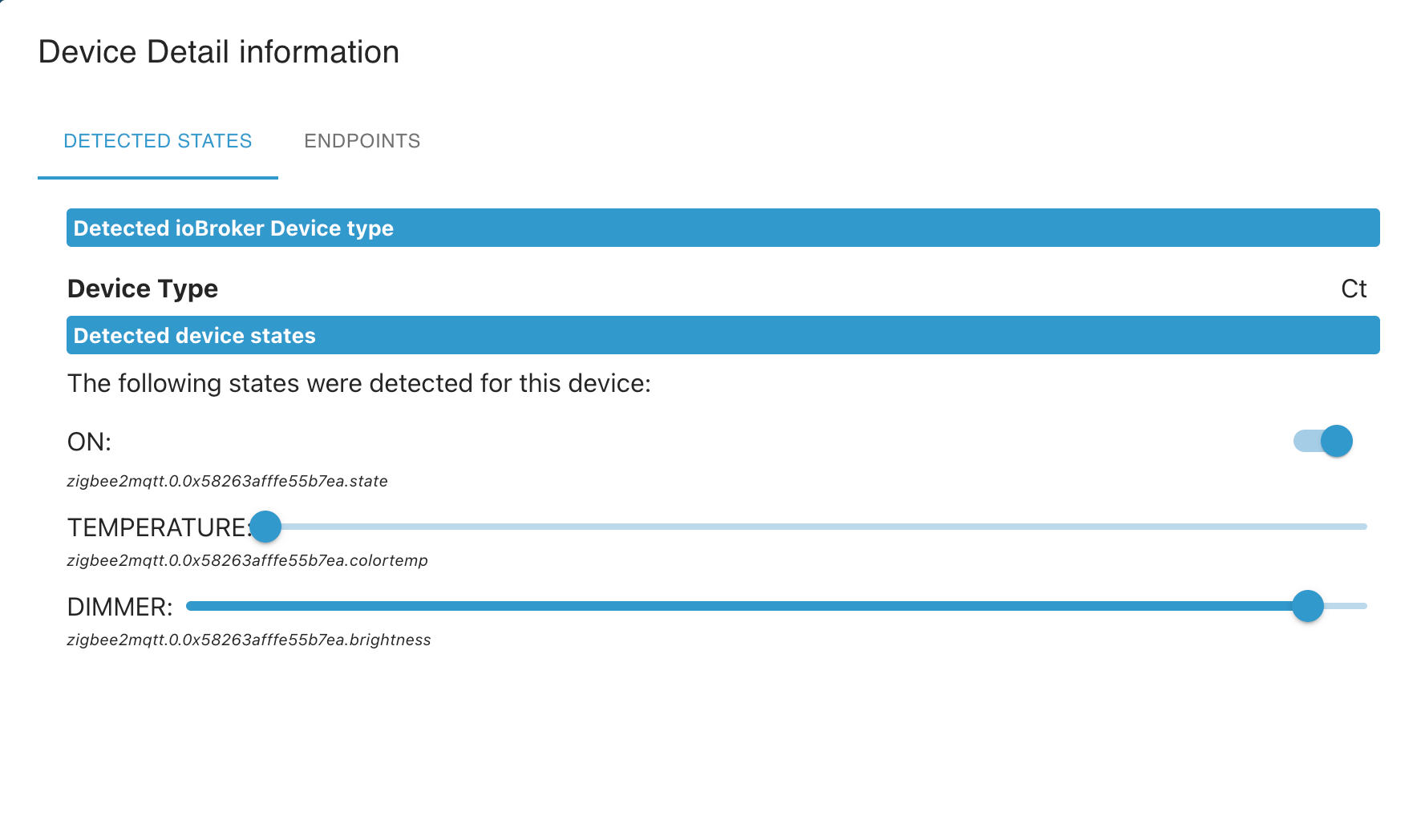Click the filled Dimmer slider track
Image resolution: width=1421 pixels, height=840 pixels.
[x=722, y=606]
